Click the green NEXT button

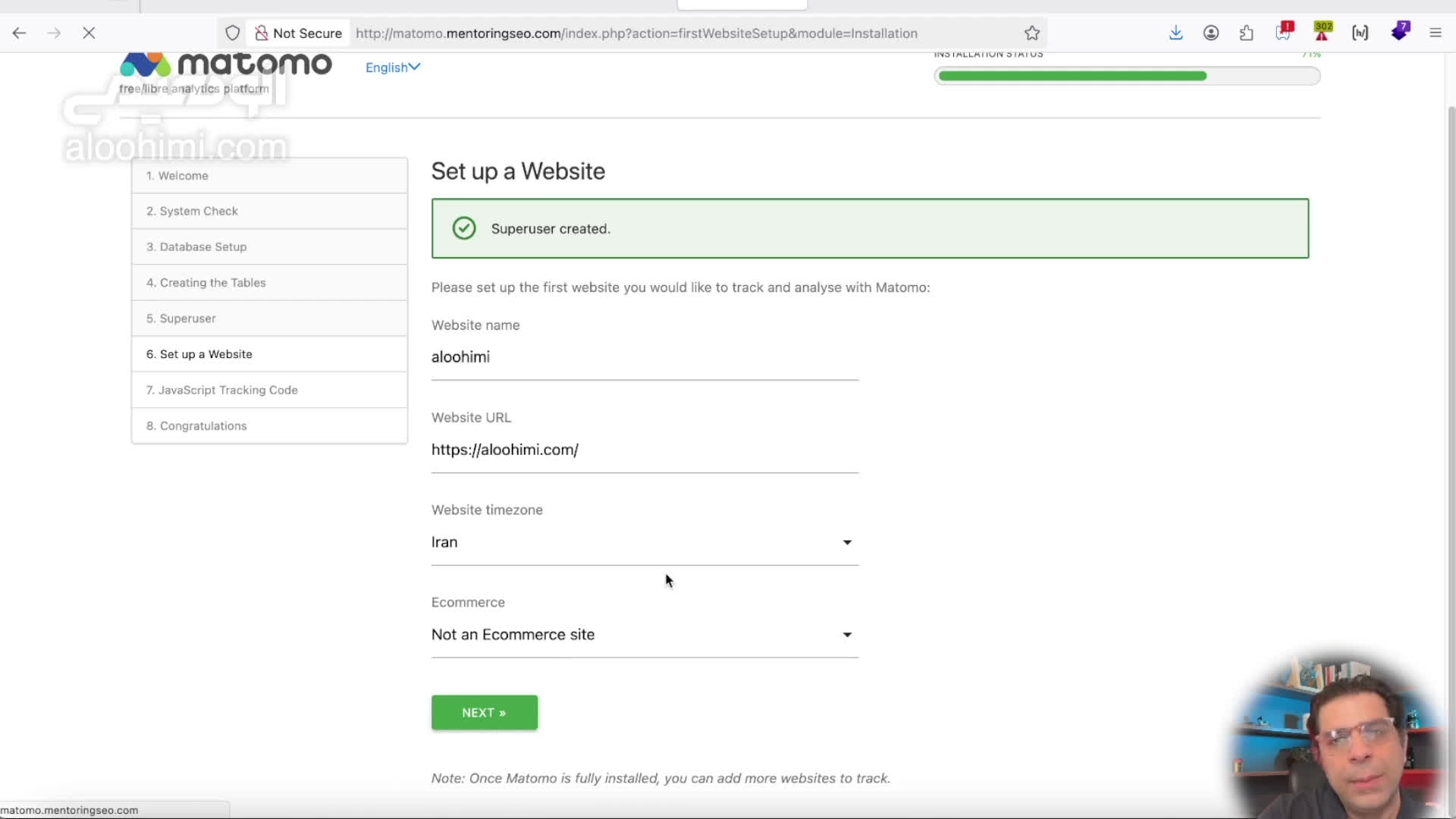coord(485,713)
